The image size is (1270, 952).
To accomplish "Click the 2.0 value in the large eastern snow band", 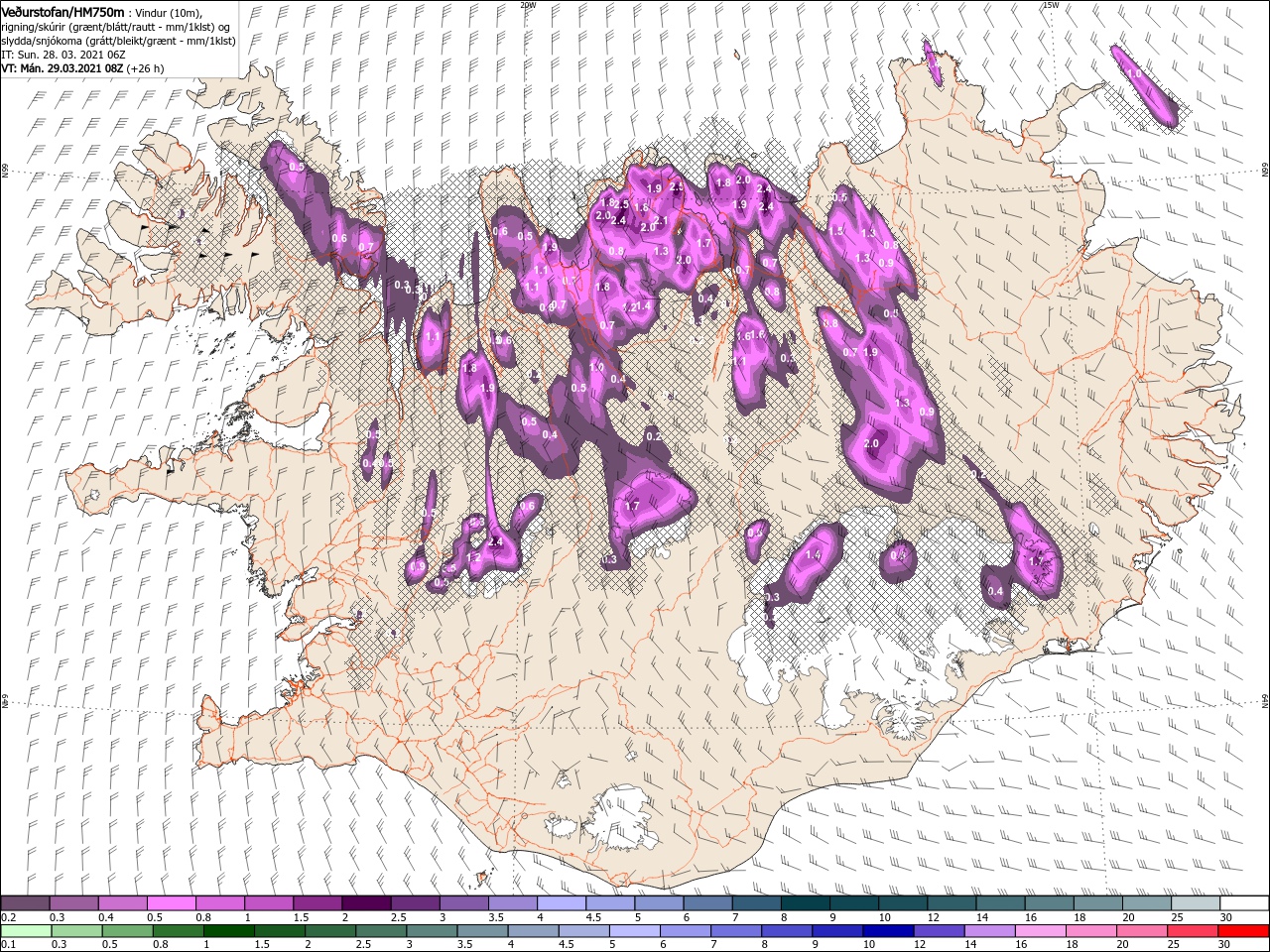I will tap(872, 443).
